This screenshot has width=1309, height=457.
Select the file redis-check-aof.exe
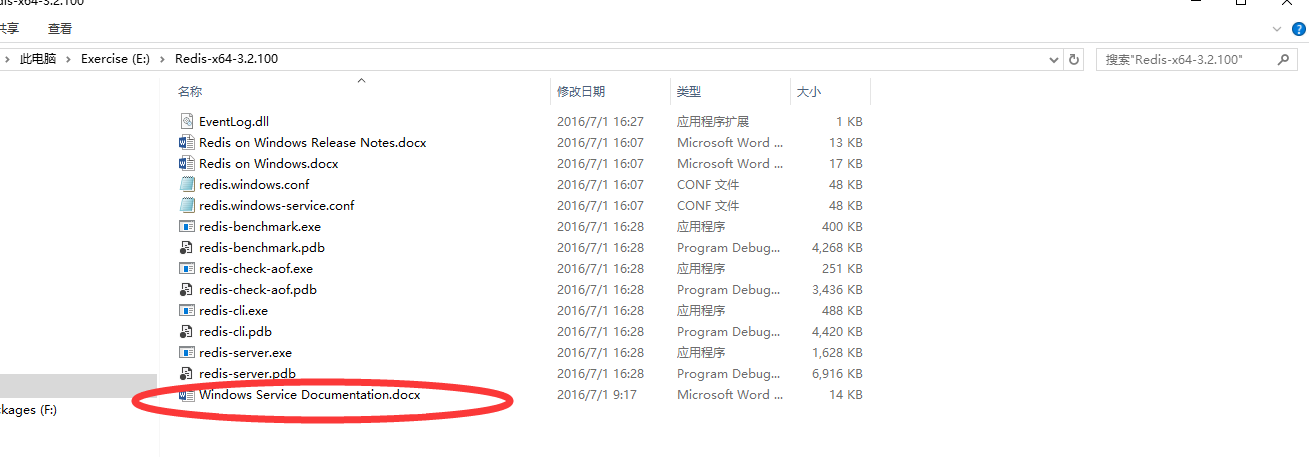pyautogui.click(x=256, y=268)
